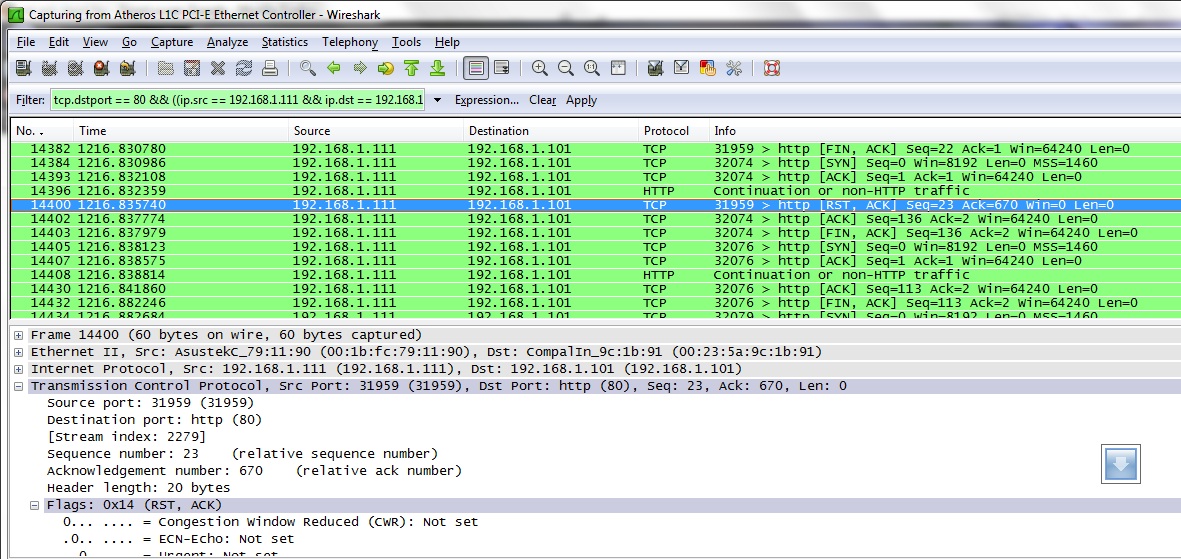1181x559 pixels.
Task: Click the find packet magnifier icon
Action: 308,68
